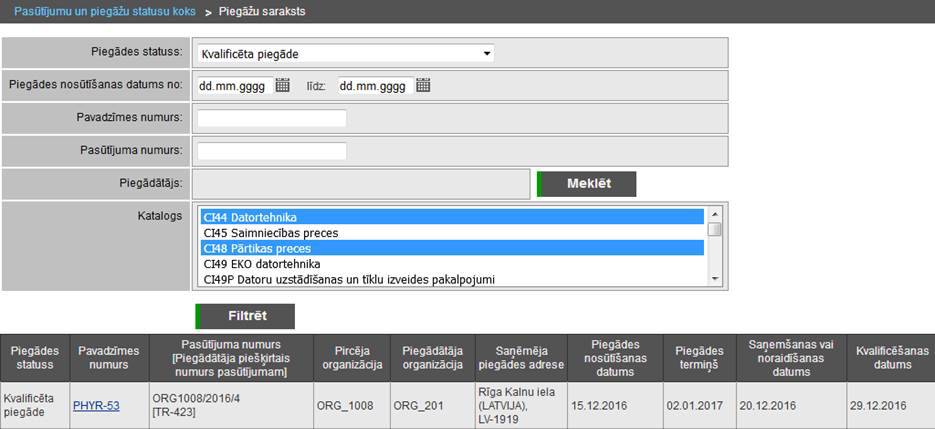Select CI49P Datoru uzstādīšanas catalog entry
This screenshot has width=935, height=429.
(x=452, y=279)
